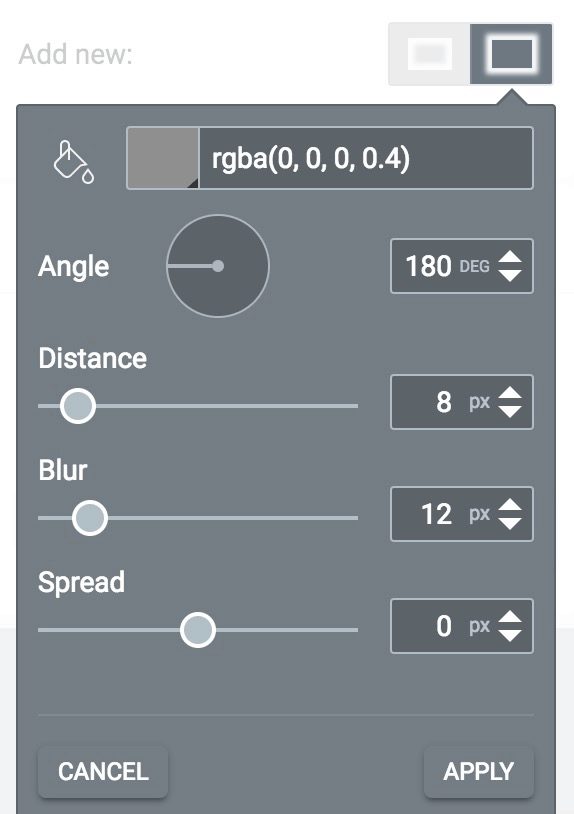Viewport: 574px width, 814px height.
Task: Click the Apply button
Action: click(x=479, y=771)
